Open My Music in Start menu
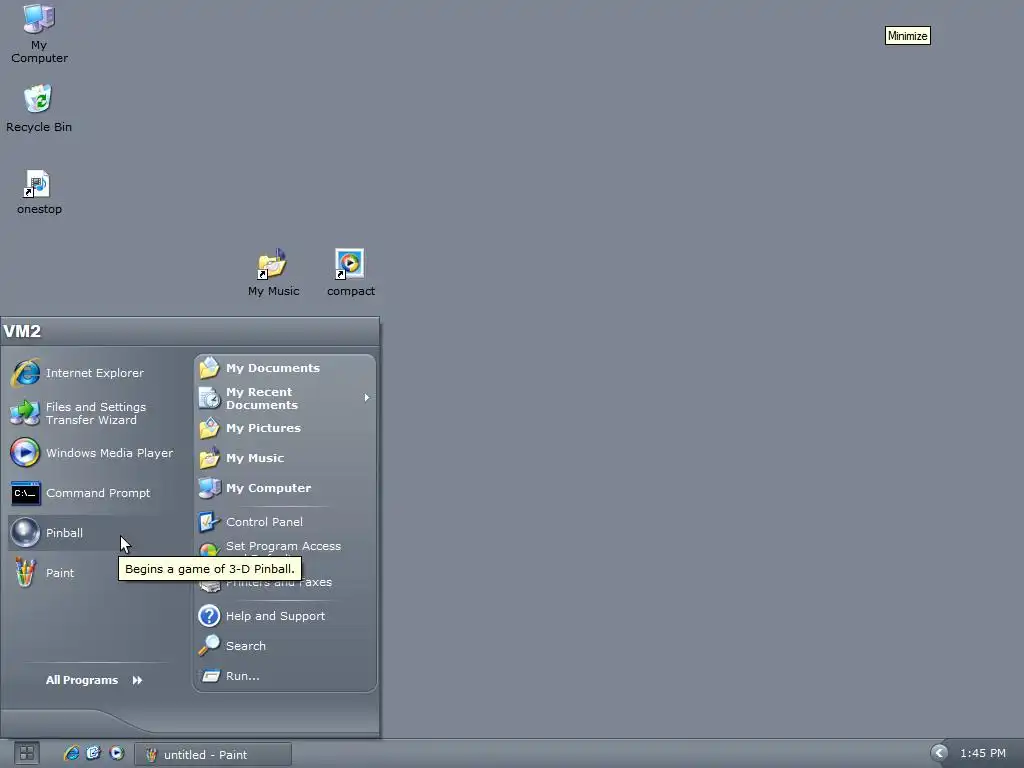The image size is (1024, 768). [285, 458]
